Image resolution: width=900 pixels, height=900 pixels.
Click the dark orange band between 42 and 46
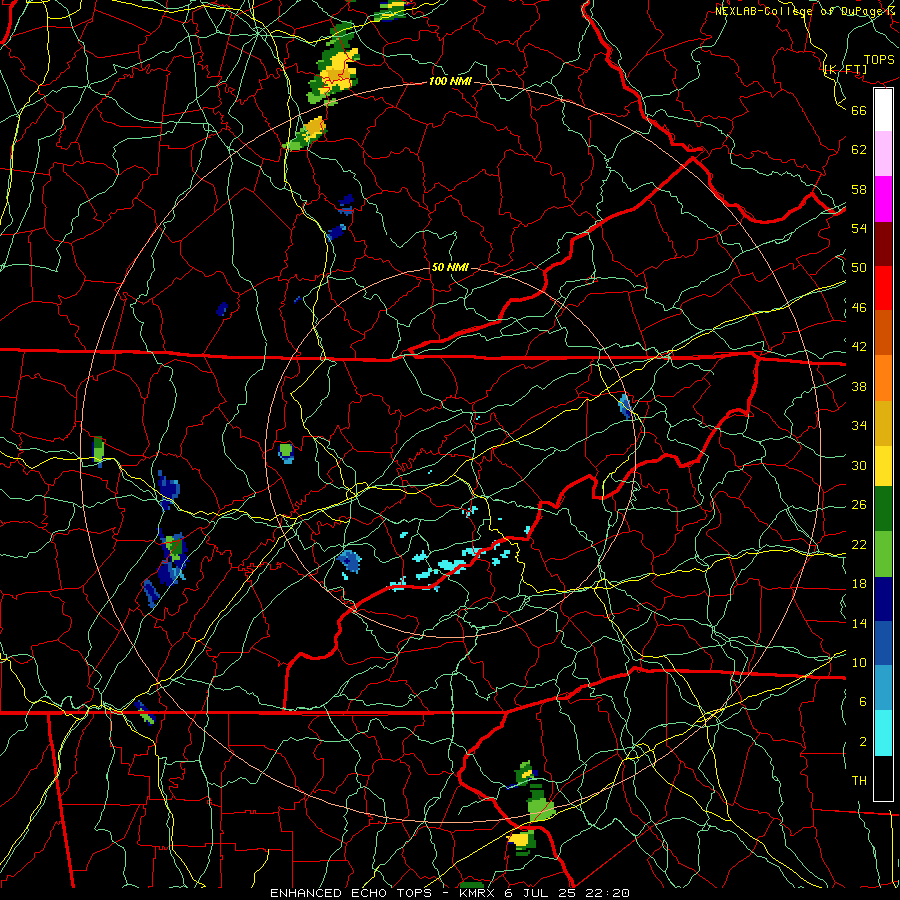click(883, 333)
